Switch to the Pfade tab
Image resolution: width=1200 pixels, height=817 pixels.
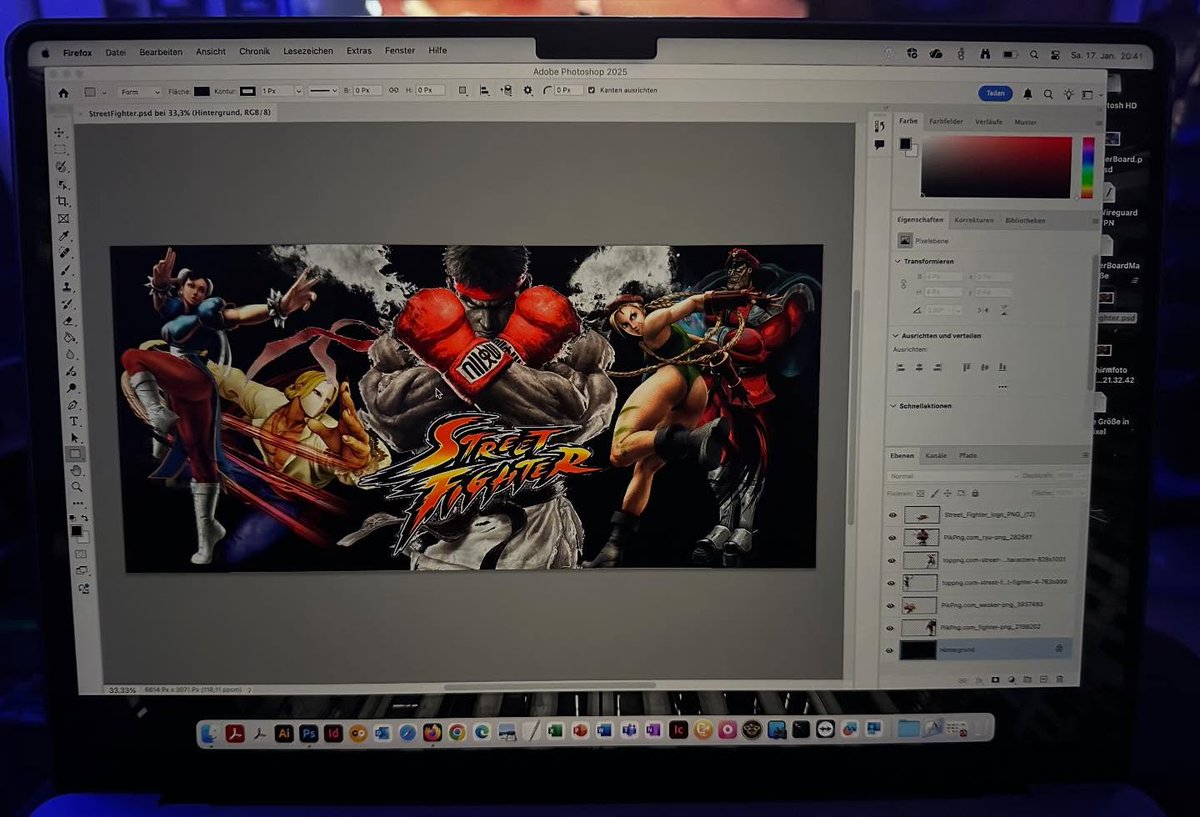coord(968,455)
